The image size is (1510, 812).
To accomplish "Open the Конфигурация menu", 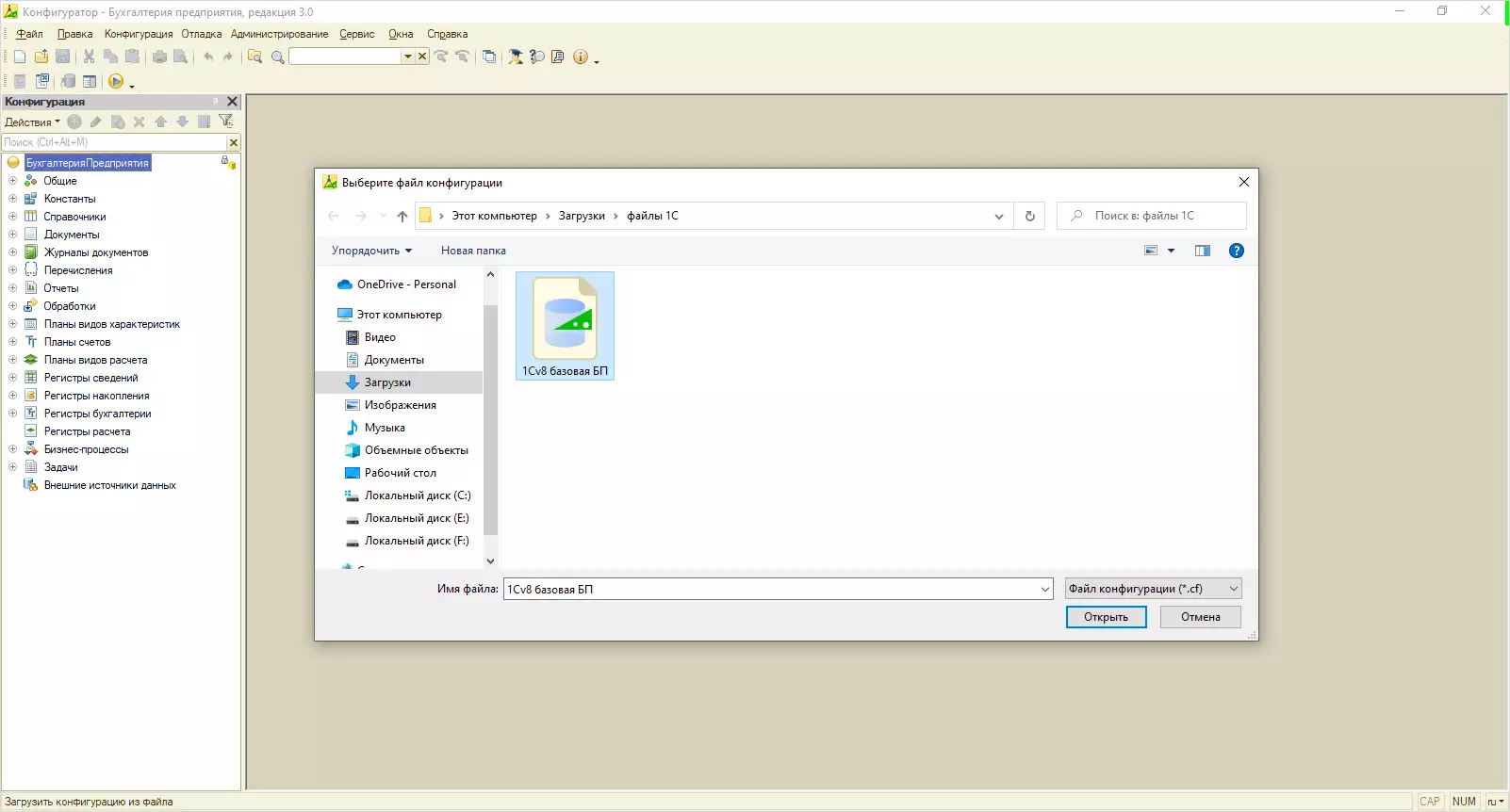I will point(139,34).
